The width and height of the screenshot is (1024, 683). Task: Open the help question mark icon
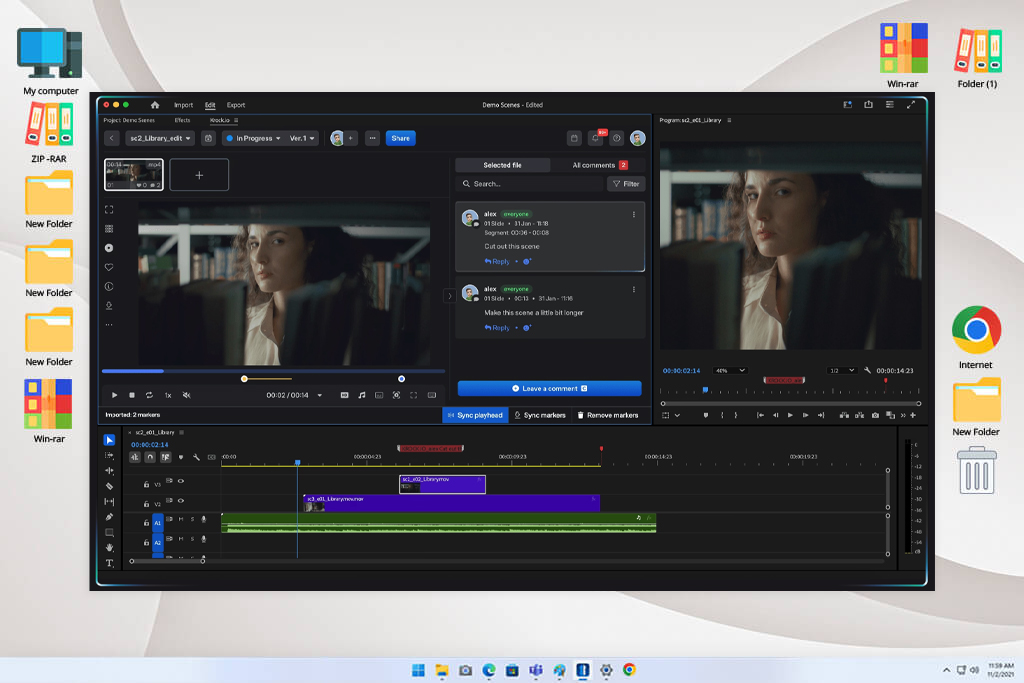(616, 138)
